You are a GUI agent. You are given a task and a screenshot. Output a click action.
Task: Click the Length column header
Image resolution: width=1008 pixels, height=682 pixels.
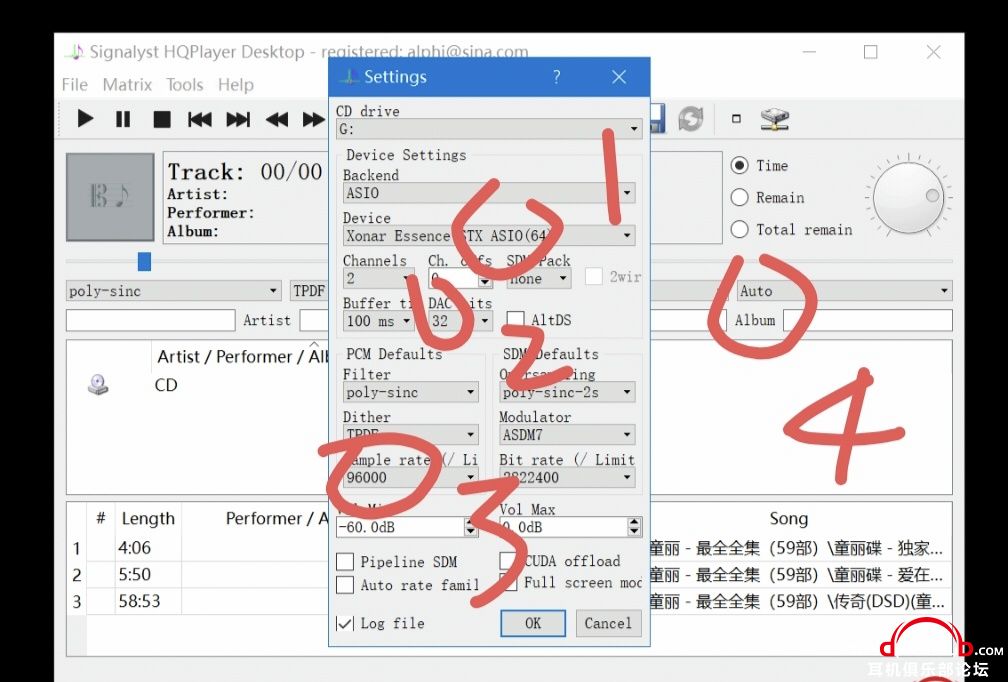click(148, 519)
